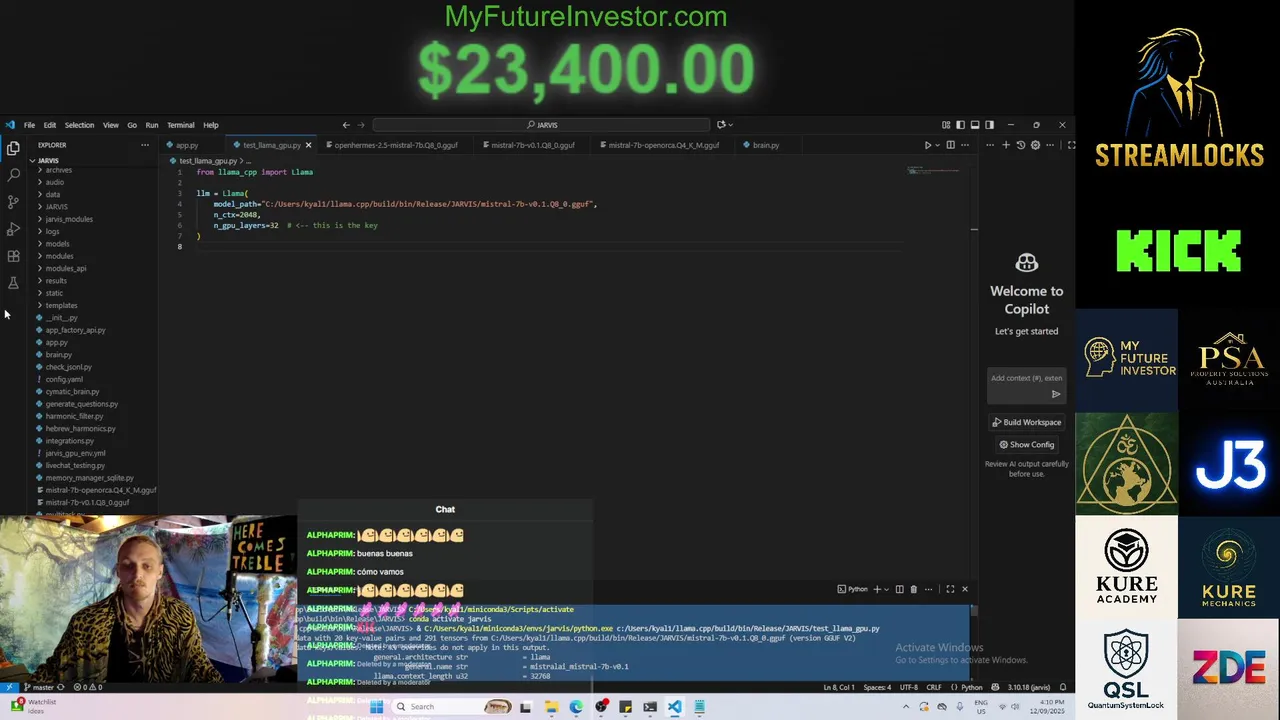Maximize the terminal panel size

point(950,589)
